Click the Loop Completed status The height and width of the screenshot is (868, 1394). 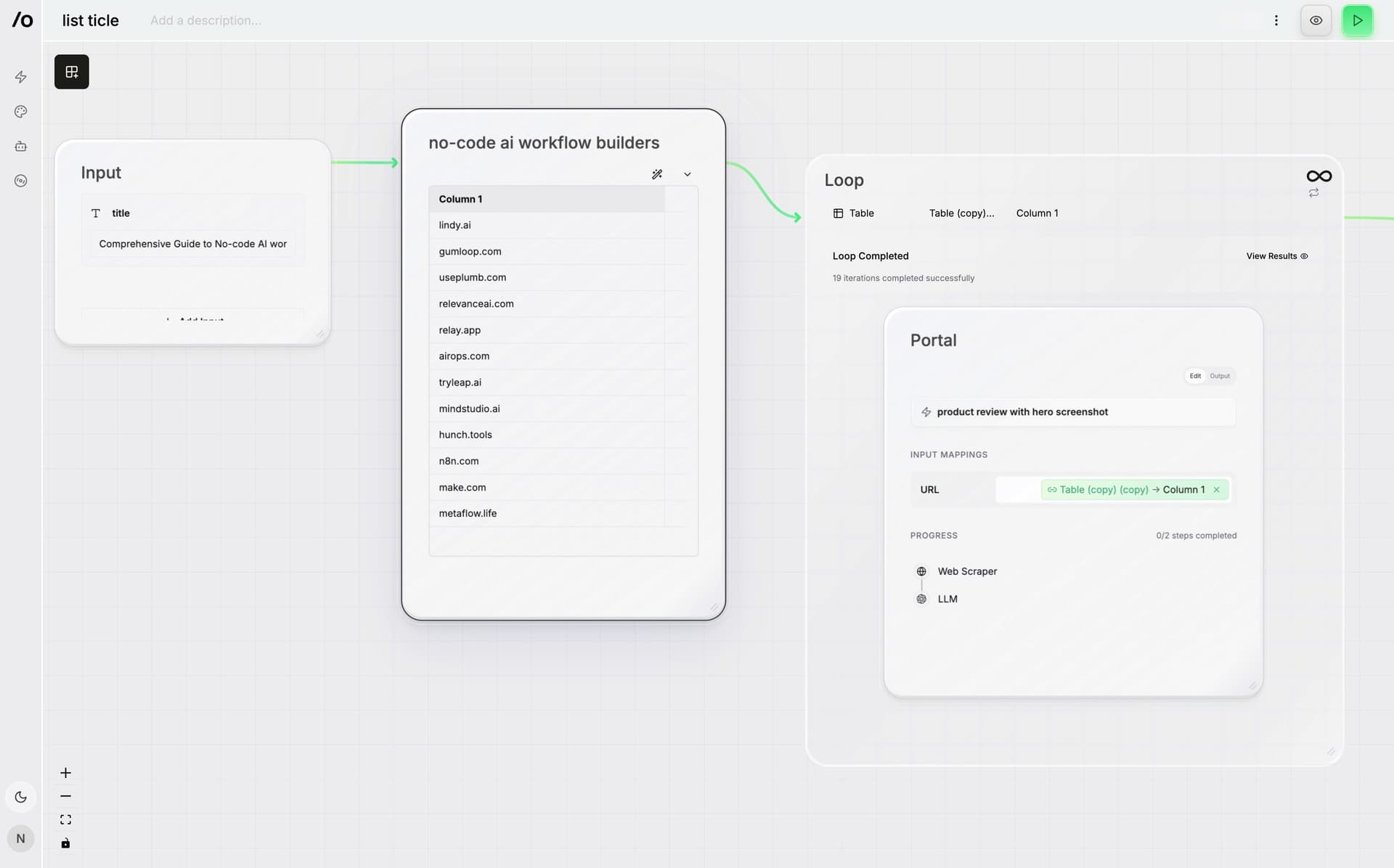pyautogui.click(x=871, y=256)
